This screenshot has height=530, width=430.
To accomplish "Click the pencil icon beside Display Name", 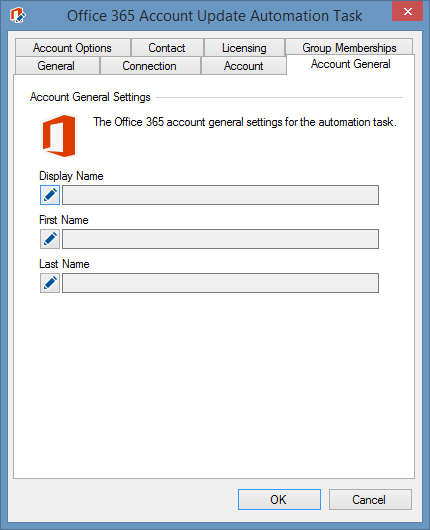I will (x=50, y=195).
